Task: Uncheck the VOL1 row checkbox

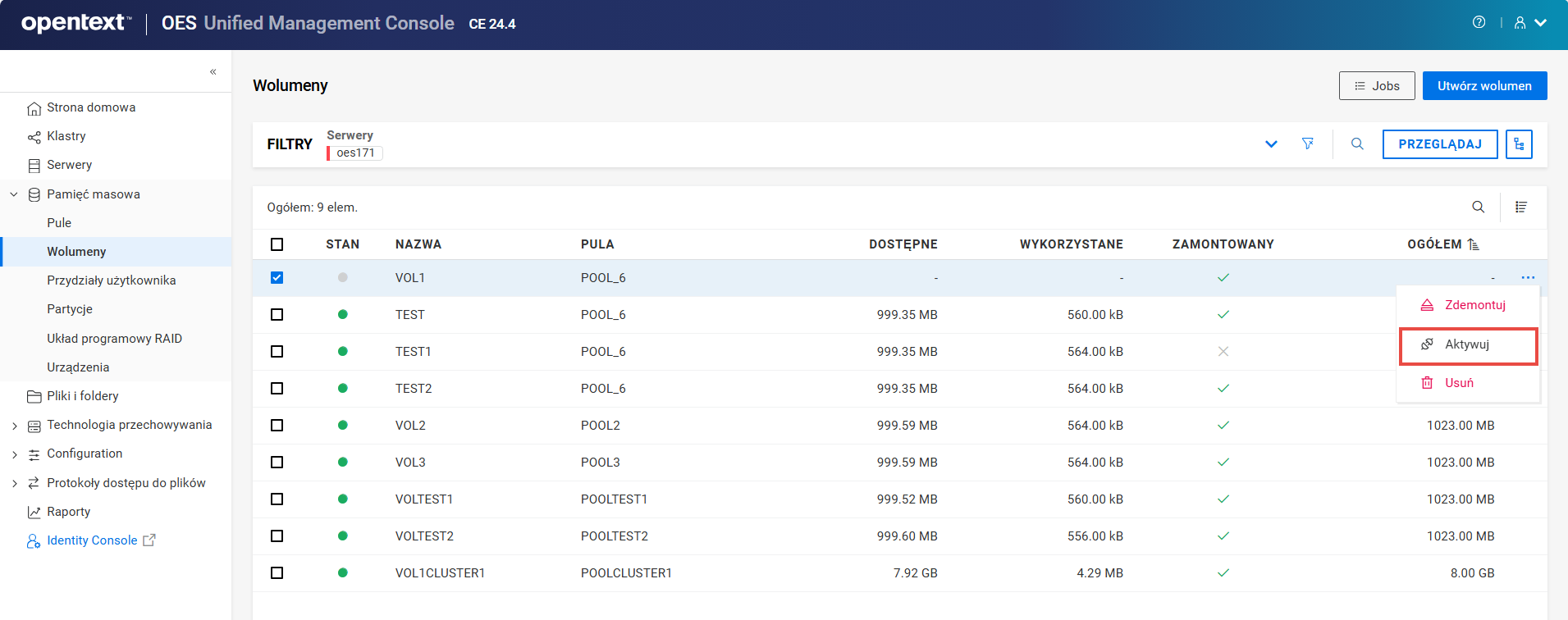Action: (277, 278)
